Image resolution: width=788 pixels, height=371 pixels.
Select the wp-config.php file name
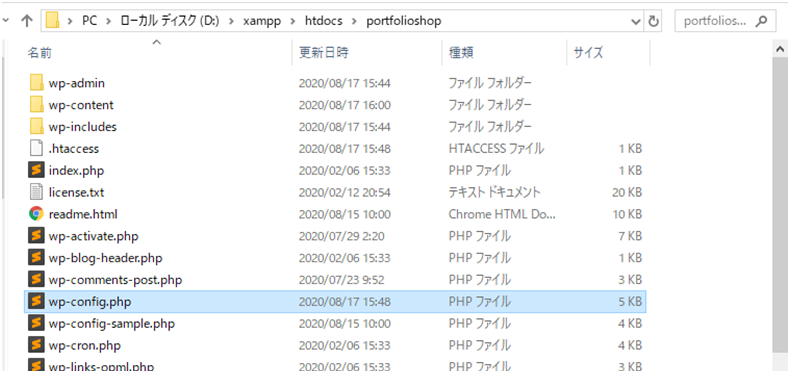(x=90, y=302)
